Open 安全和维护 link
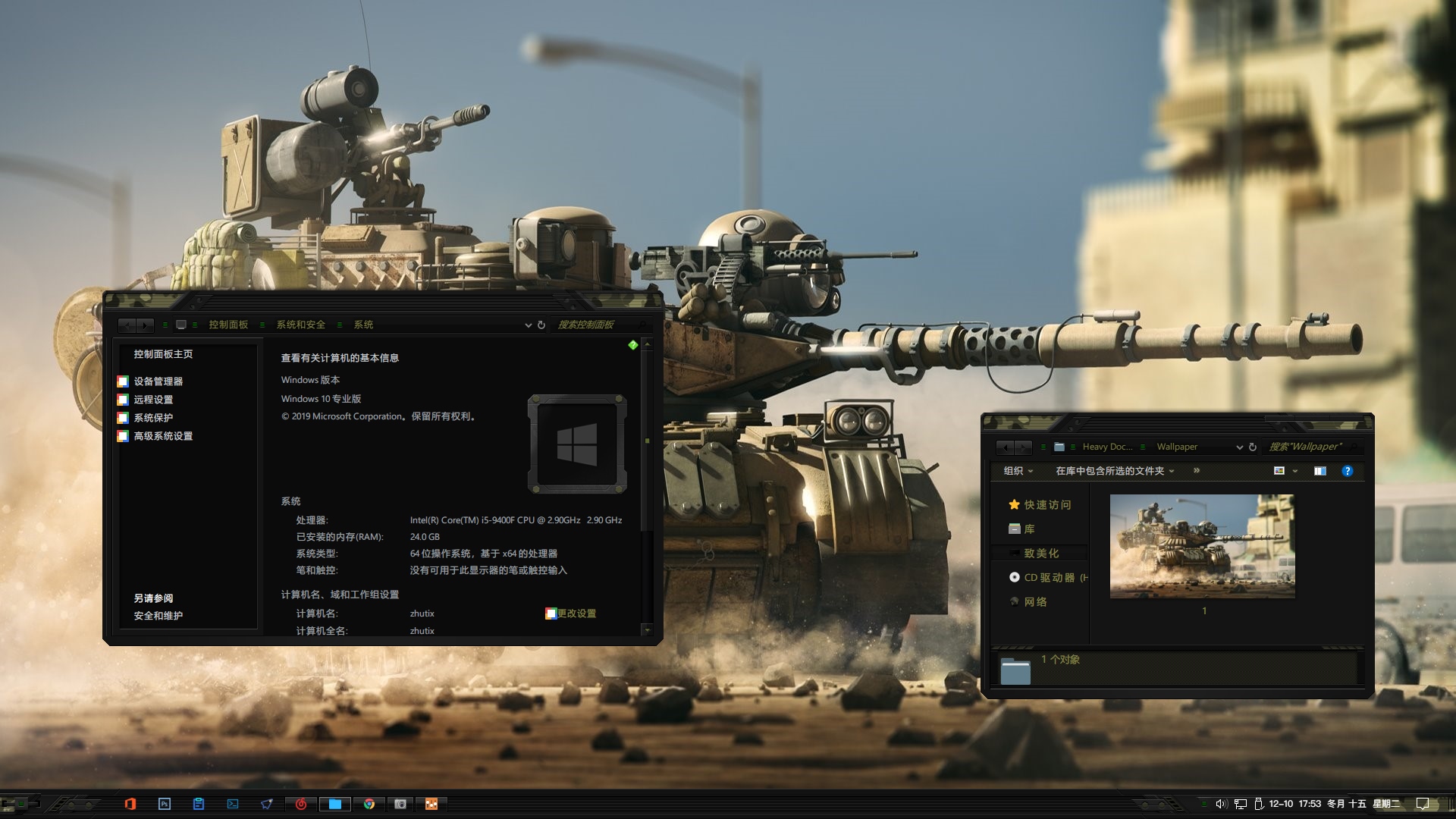Viewport: 1456px width, 819px height. tap(158, 616)
